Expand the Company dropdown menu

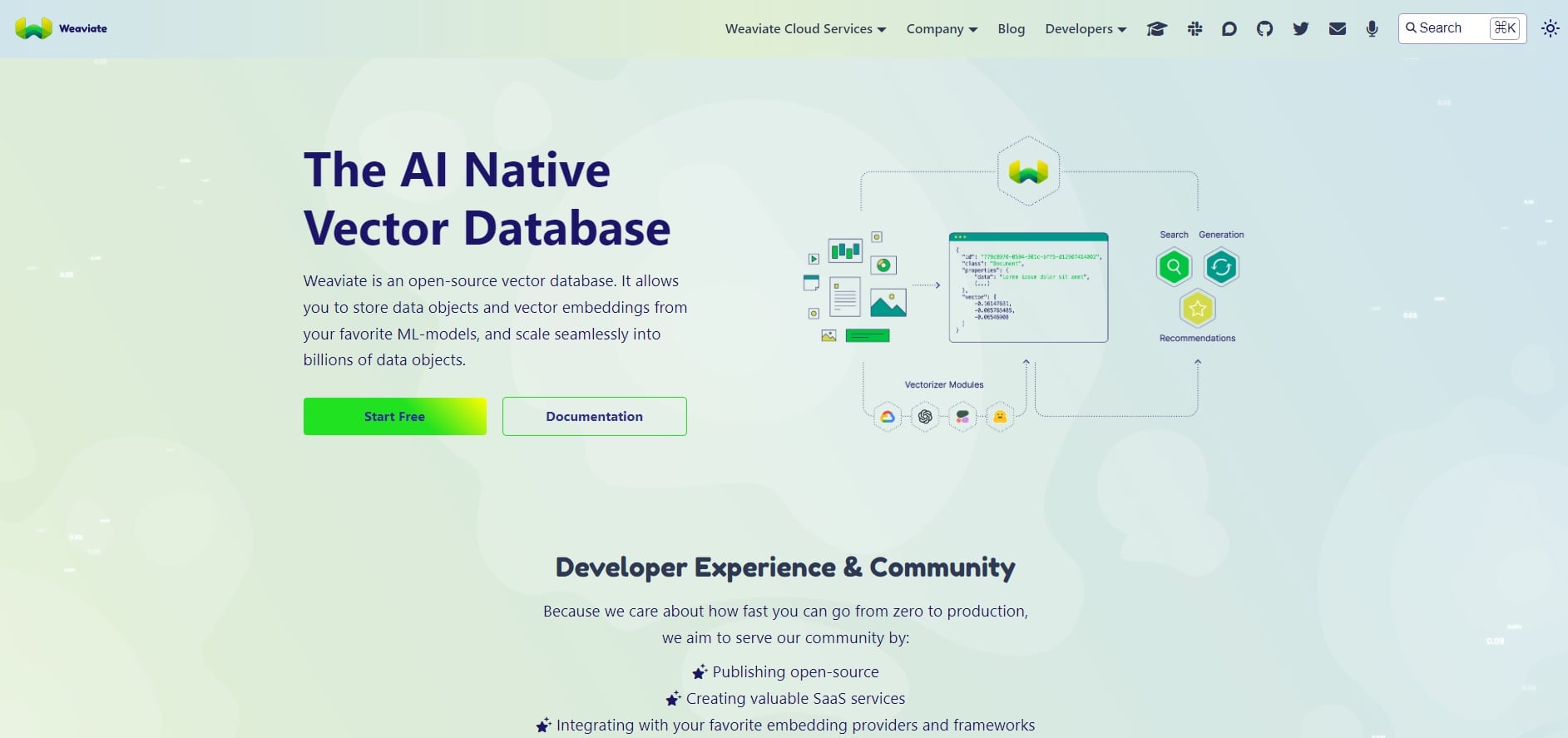[x=942, y=29]
